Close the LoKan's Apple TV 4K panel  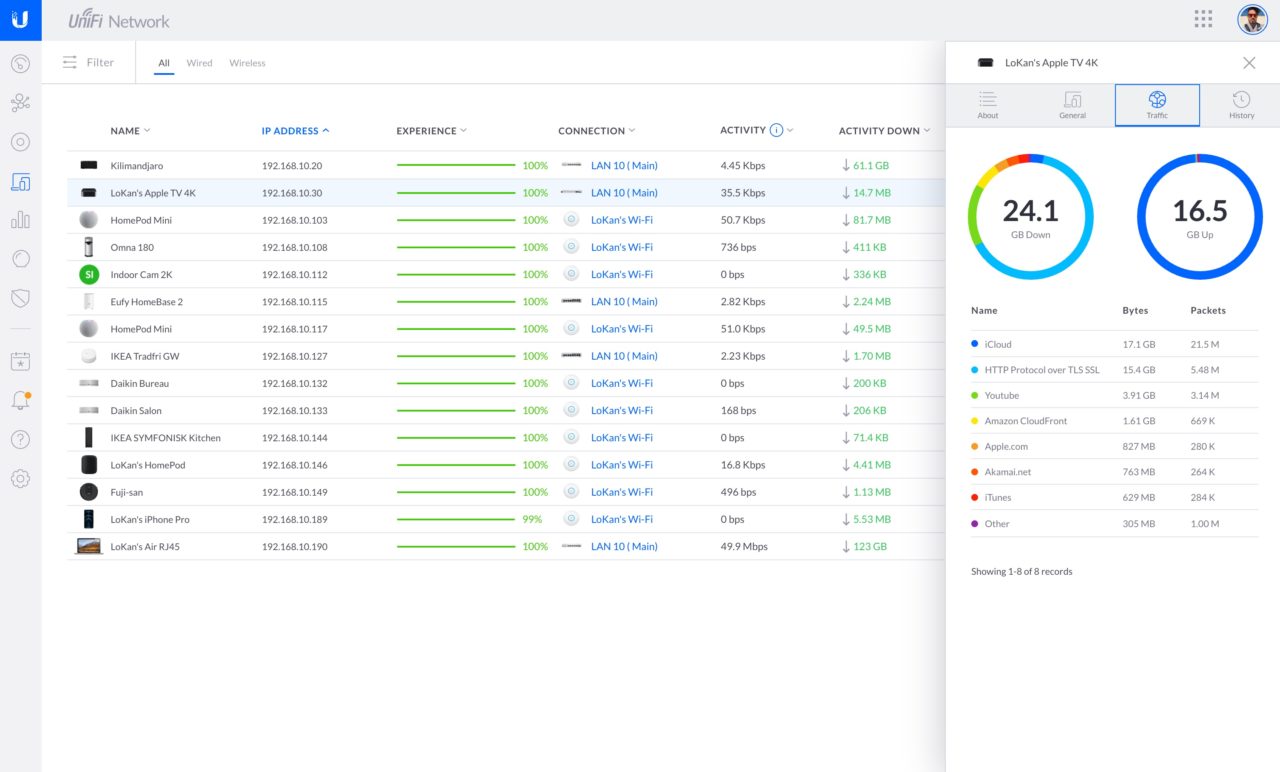point(1249,62)
